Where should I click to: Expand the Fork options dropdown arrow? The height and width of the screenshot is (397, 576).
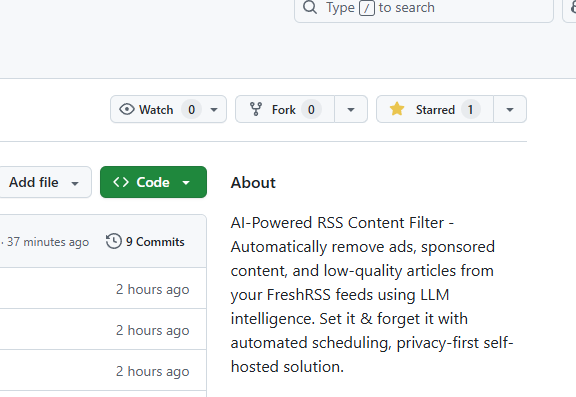click(351, 109)
